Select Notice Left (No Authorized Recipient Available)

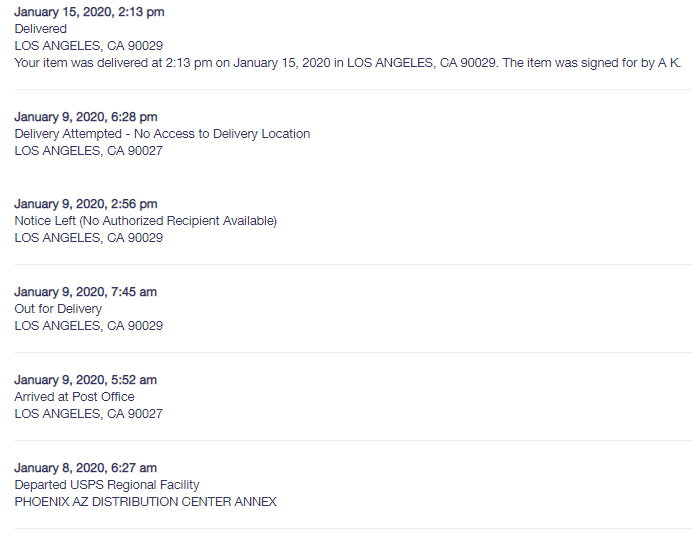click(146, 221)
